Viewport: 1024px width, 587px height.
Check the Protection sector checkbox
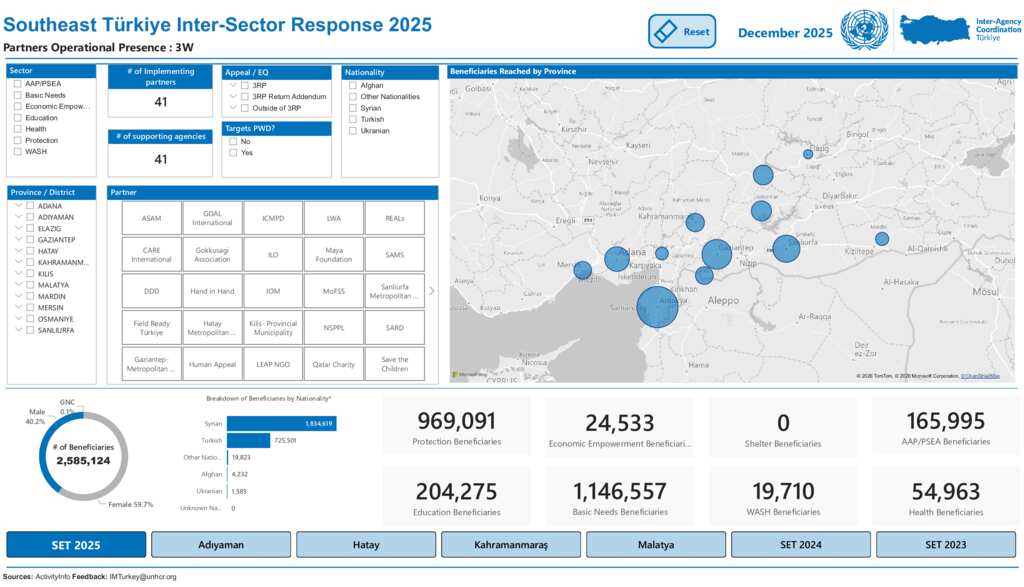tap(18, 141)
